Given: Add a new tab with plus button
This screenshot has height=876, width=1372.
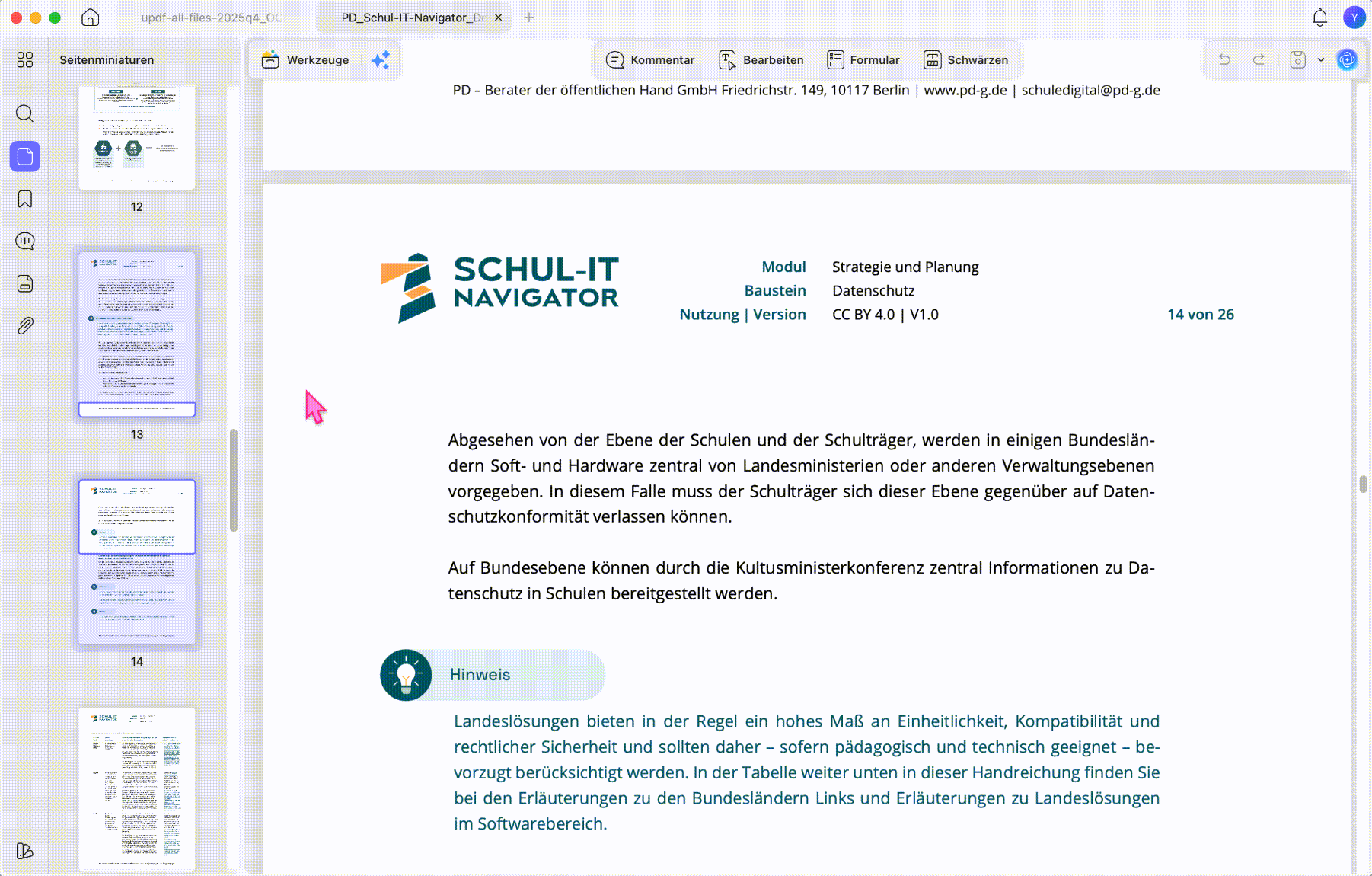Looking at the screenshot, I should [529, 18].
